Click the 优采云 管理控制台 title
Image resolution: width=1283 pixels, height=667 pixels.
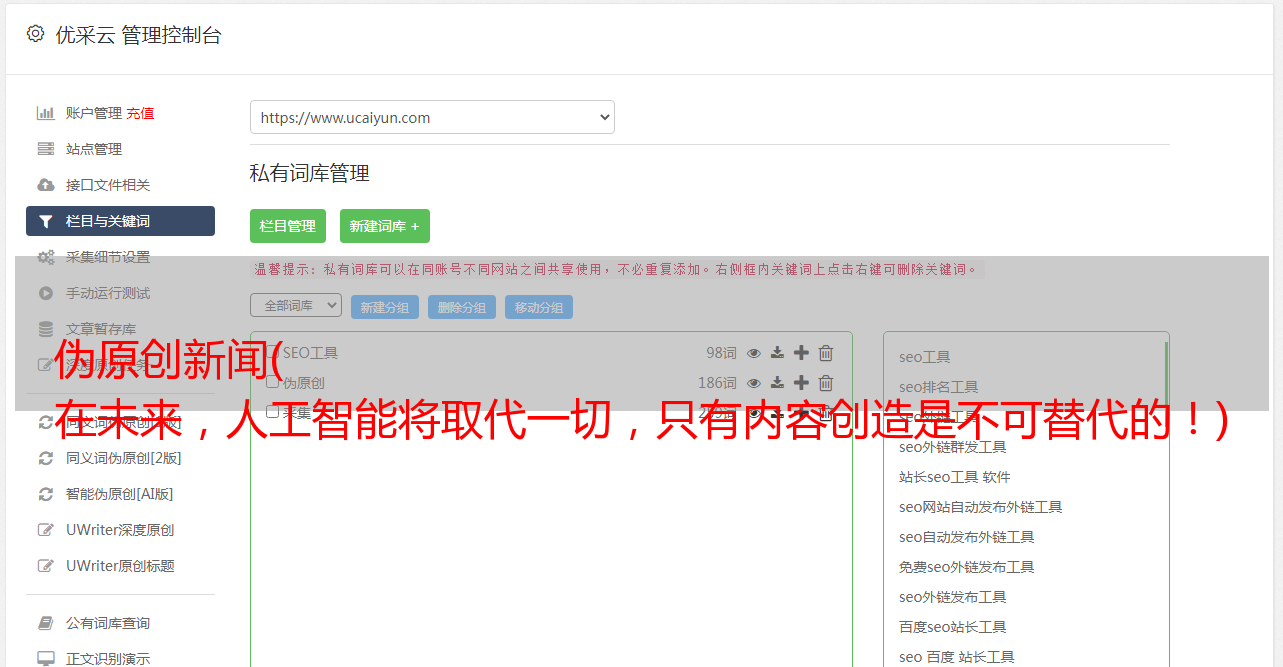(x=139, y=35)
